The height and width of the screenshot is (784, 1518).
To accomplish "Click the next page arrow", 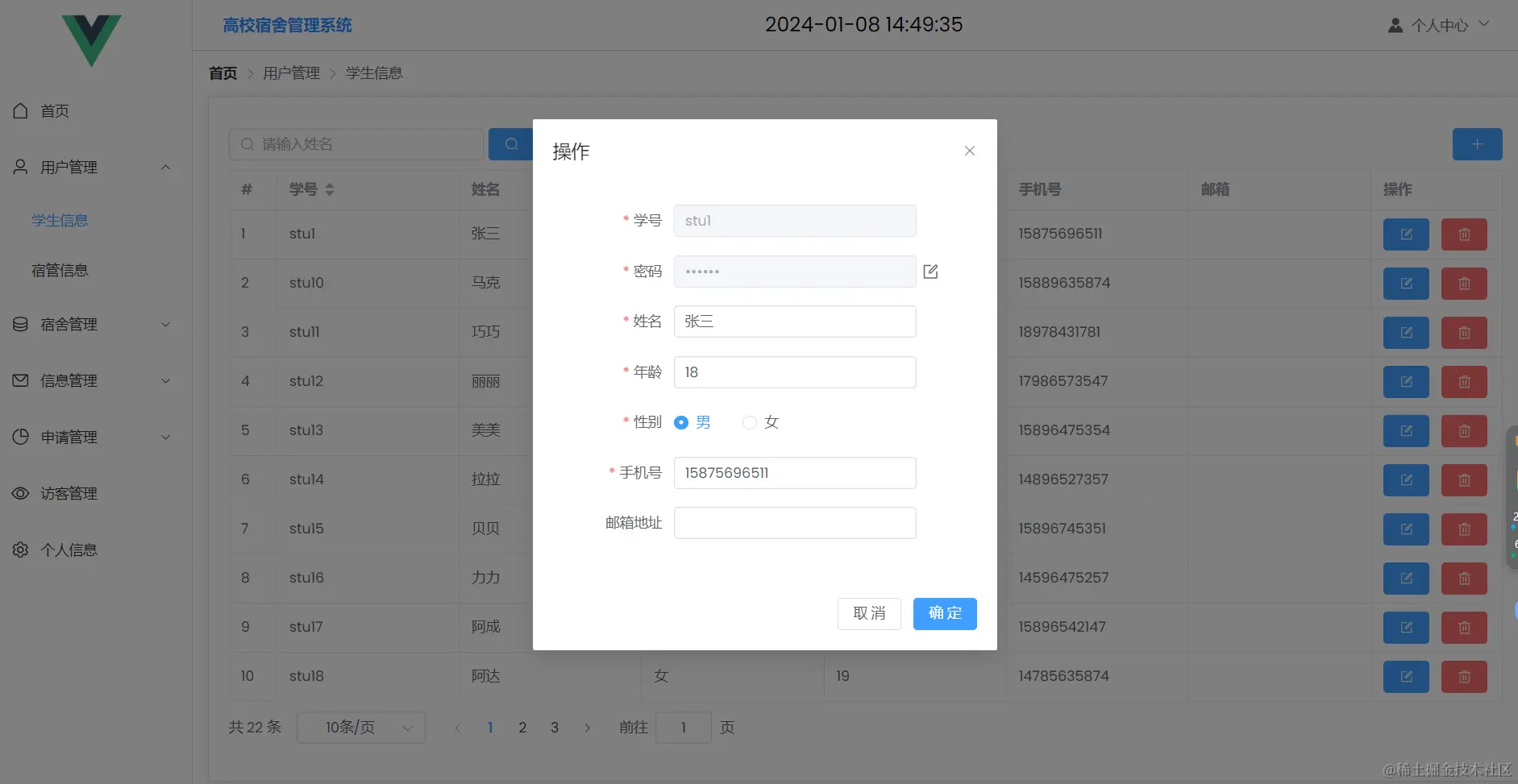I will click(587, 728).
